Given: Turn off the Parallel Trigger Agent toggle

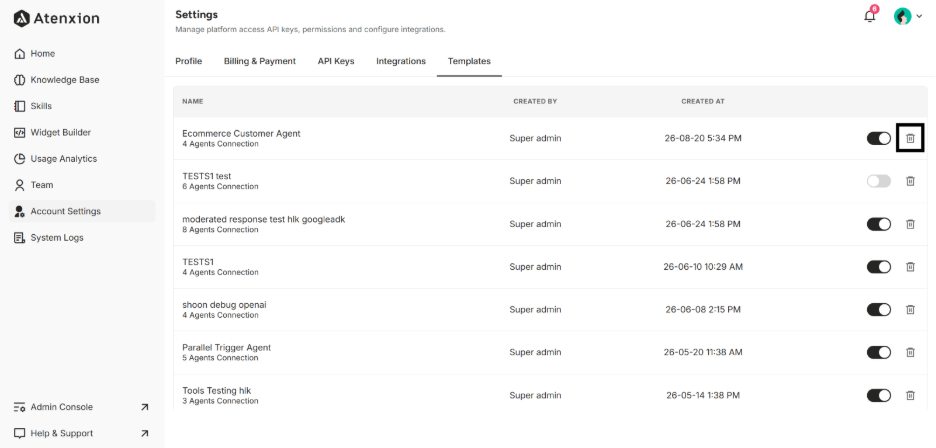Looking at the screenshot, I should pyautogui.click(x=879, y=352).
